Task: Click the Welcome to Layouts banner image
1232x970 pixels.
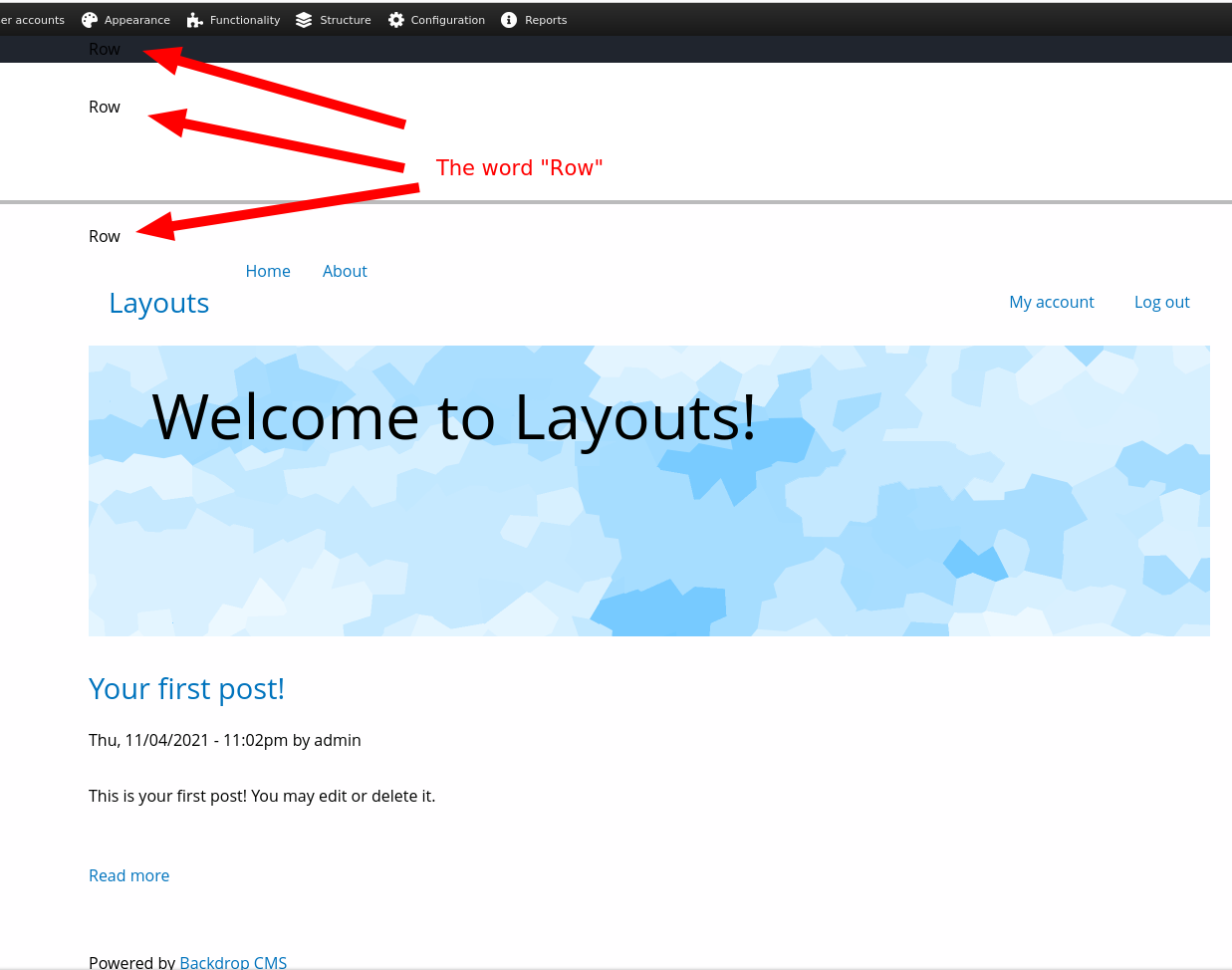Action: click(x=648, y=490)
